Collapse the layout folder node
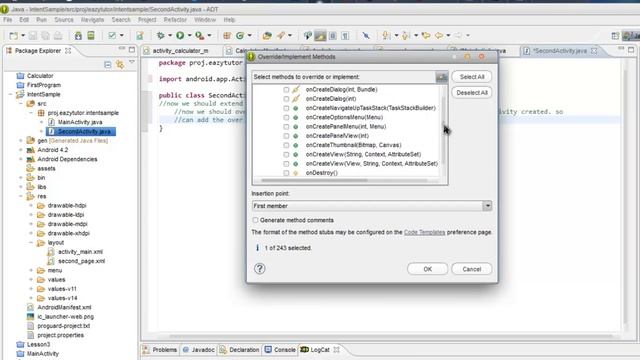 point(31,242)
